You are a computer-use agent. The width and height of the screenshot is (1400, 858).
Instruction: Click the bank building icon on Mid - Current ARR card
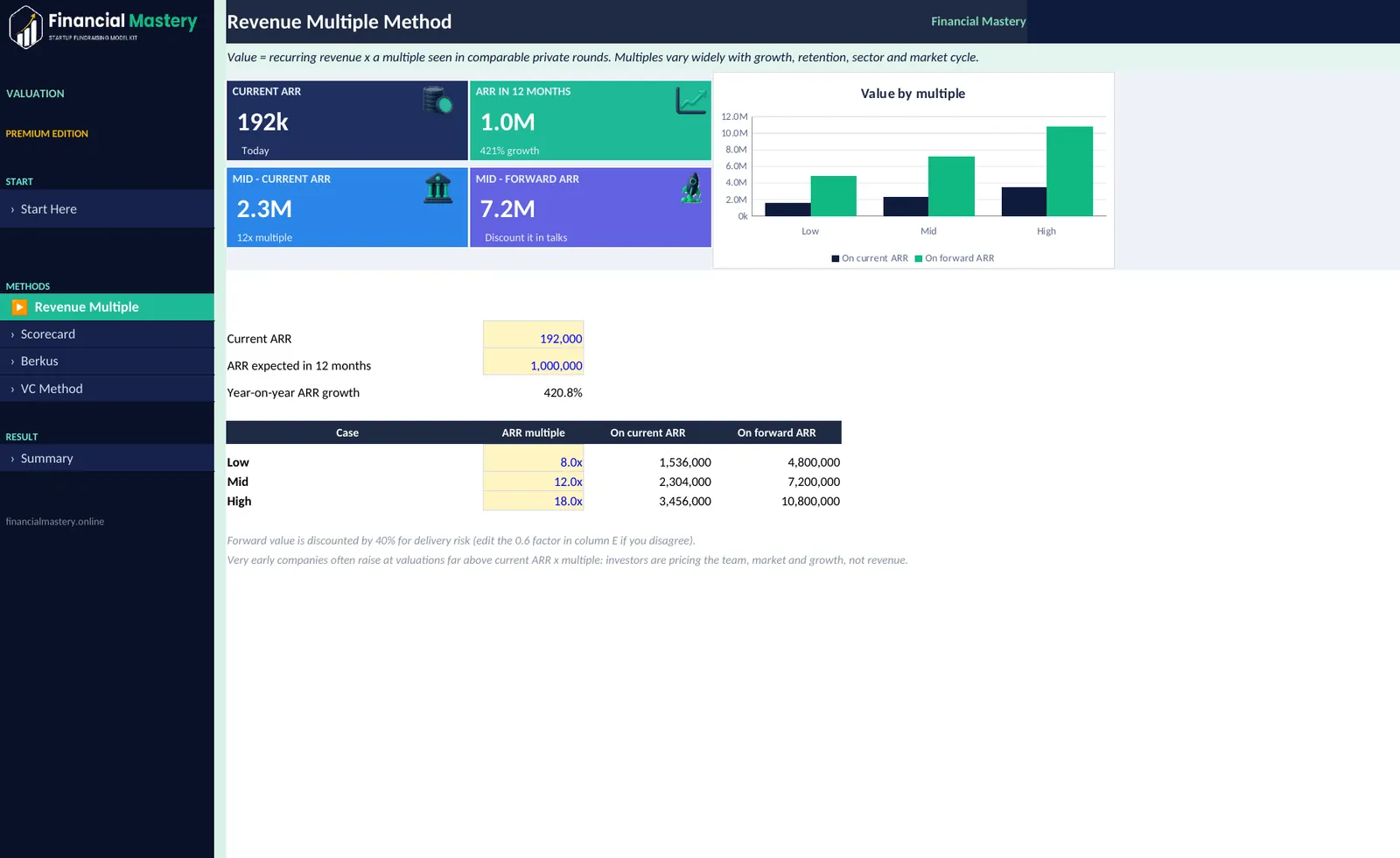pyautogui.click(x=437, y=187)
